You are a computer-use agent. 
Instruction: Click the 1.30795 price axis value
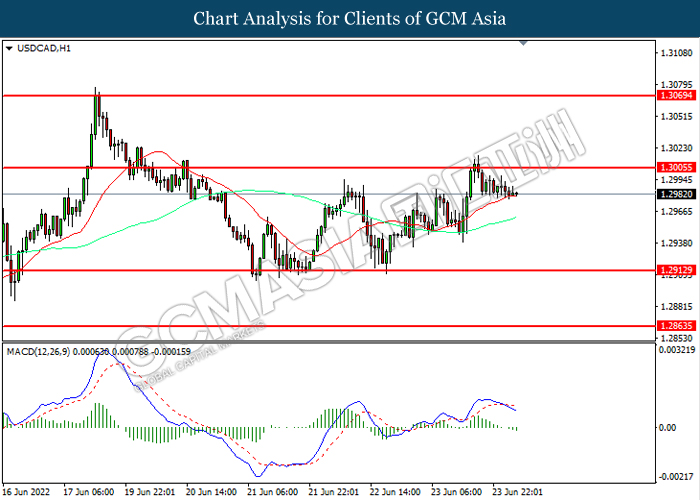(676, 84)
